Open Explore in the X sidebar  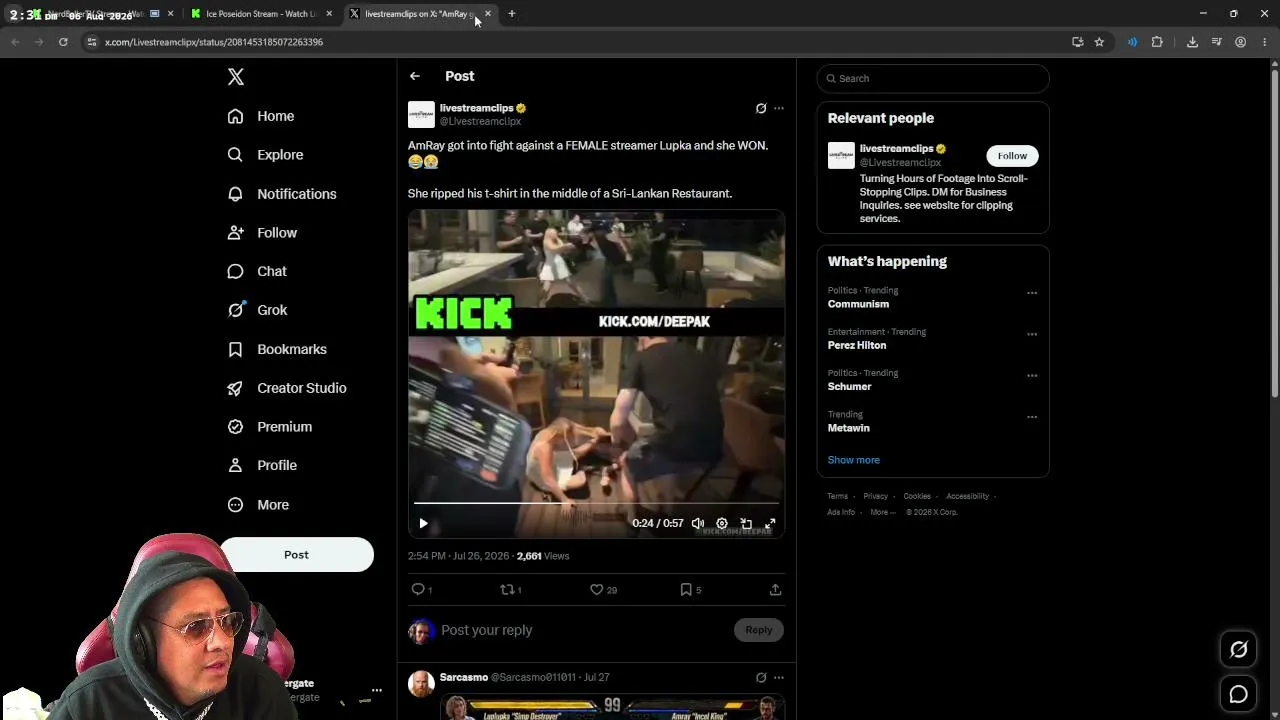point(265,155)
